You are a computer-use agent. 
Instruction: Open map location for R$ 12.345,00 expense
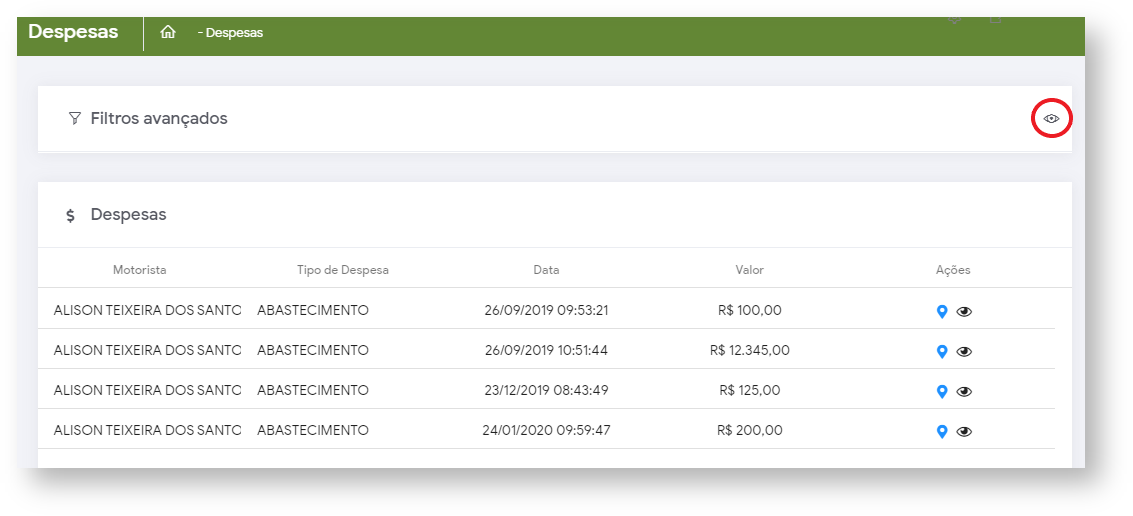point(941,351)
